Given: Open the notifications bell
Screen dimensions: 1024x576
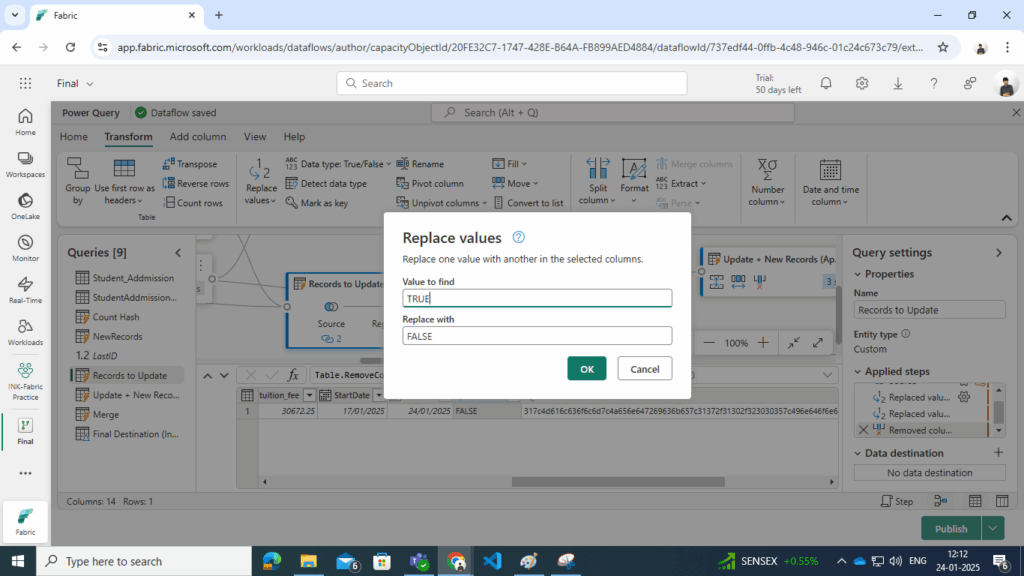Looking at the screenshot, I should (826, 84).
